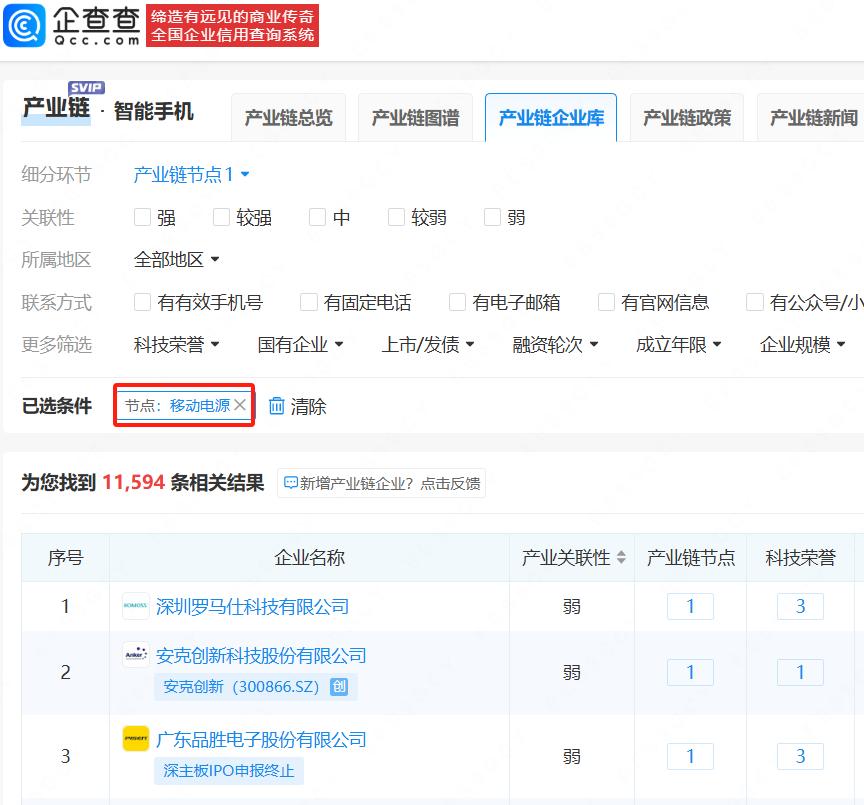Click the Anker company logo
Image resolution: width=864 pixels, height=805 pixels.
click(136, 655)
